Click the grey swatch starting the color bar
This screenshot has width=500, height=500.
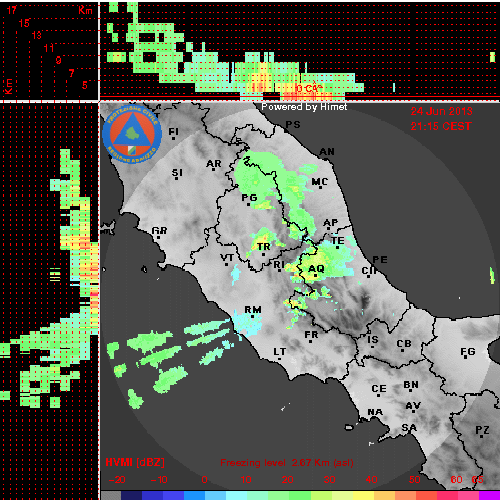pyautogui.click(x=111, y=495)
